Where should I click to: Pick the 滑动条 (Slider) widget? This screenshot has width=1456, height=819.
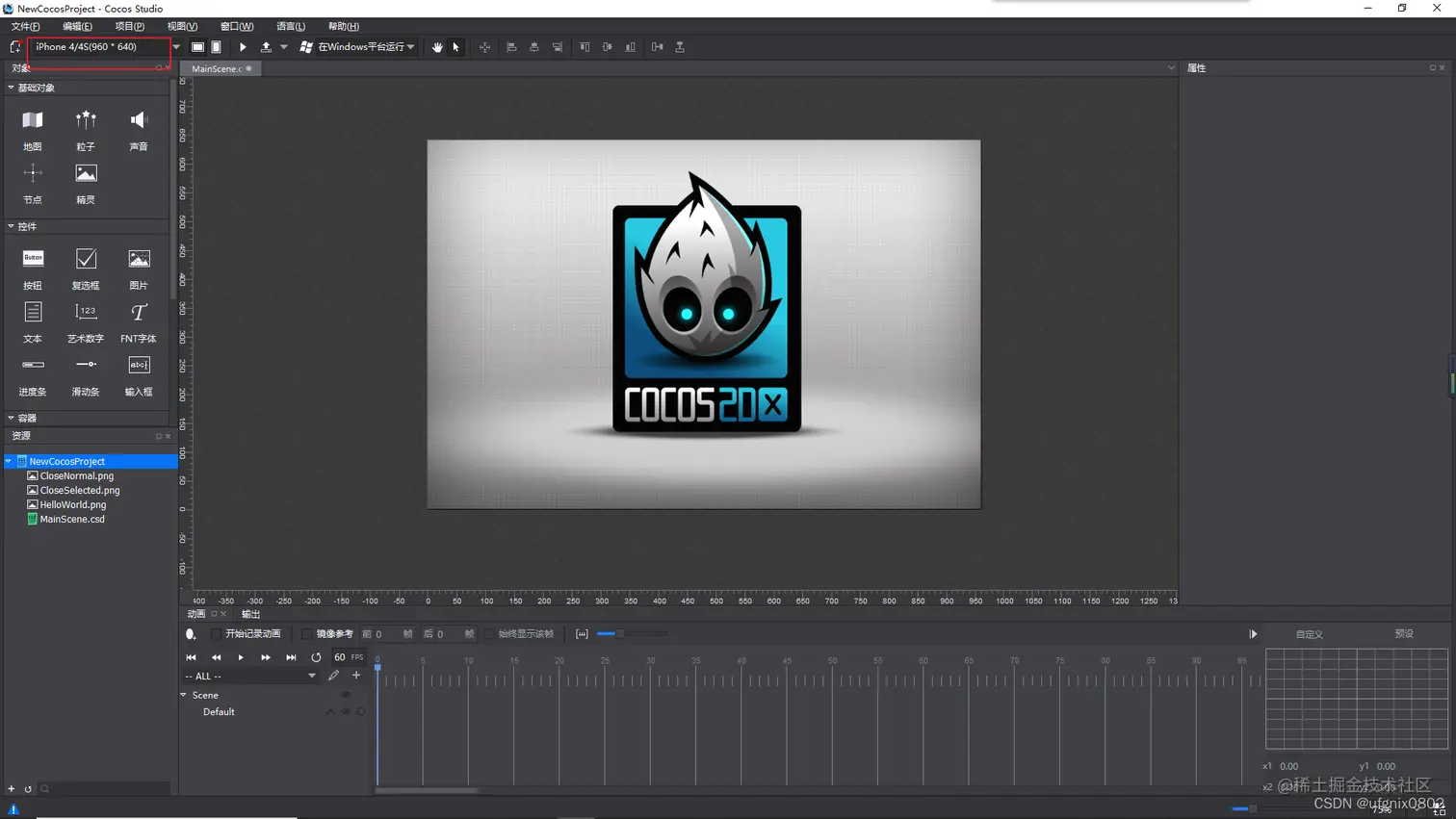click(x=86, y=365)
